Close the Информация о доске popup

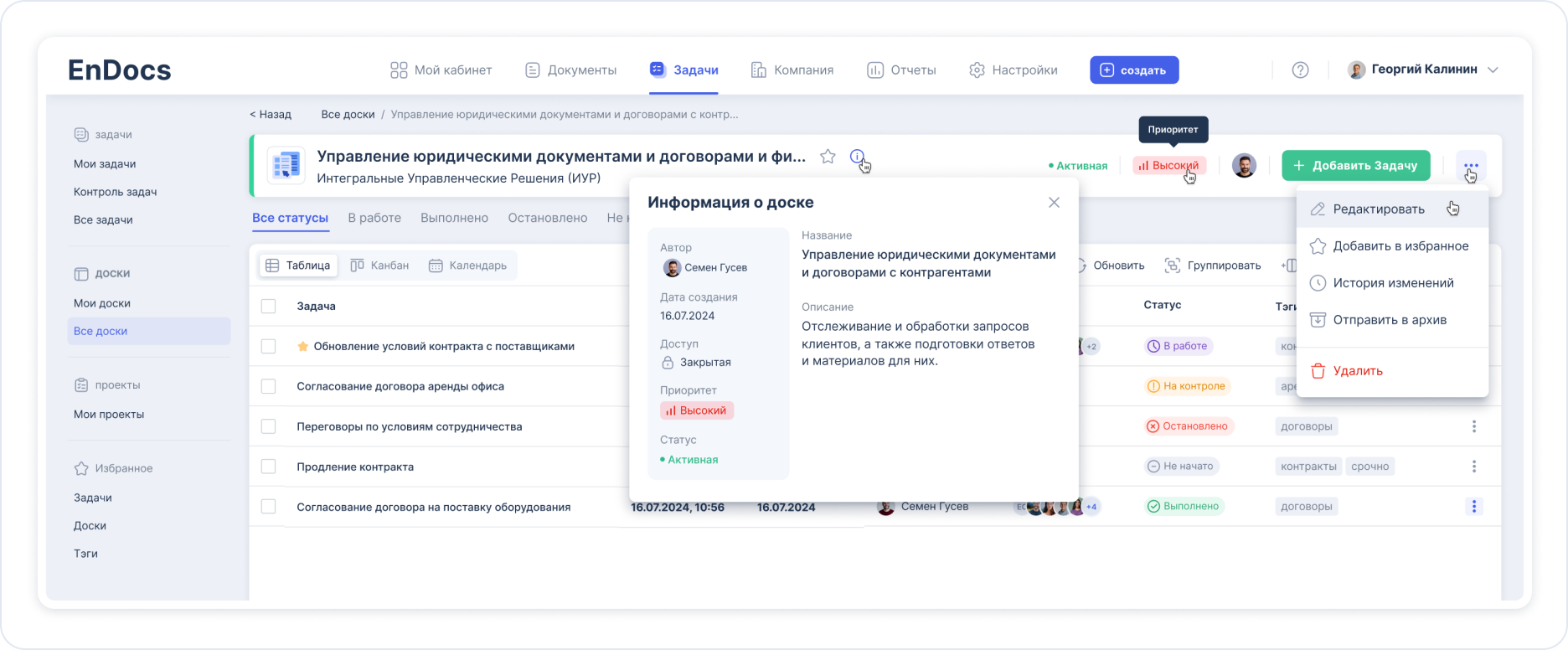pos(1054,203)
